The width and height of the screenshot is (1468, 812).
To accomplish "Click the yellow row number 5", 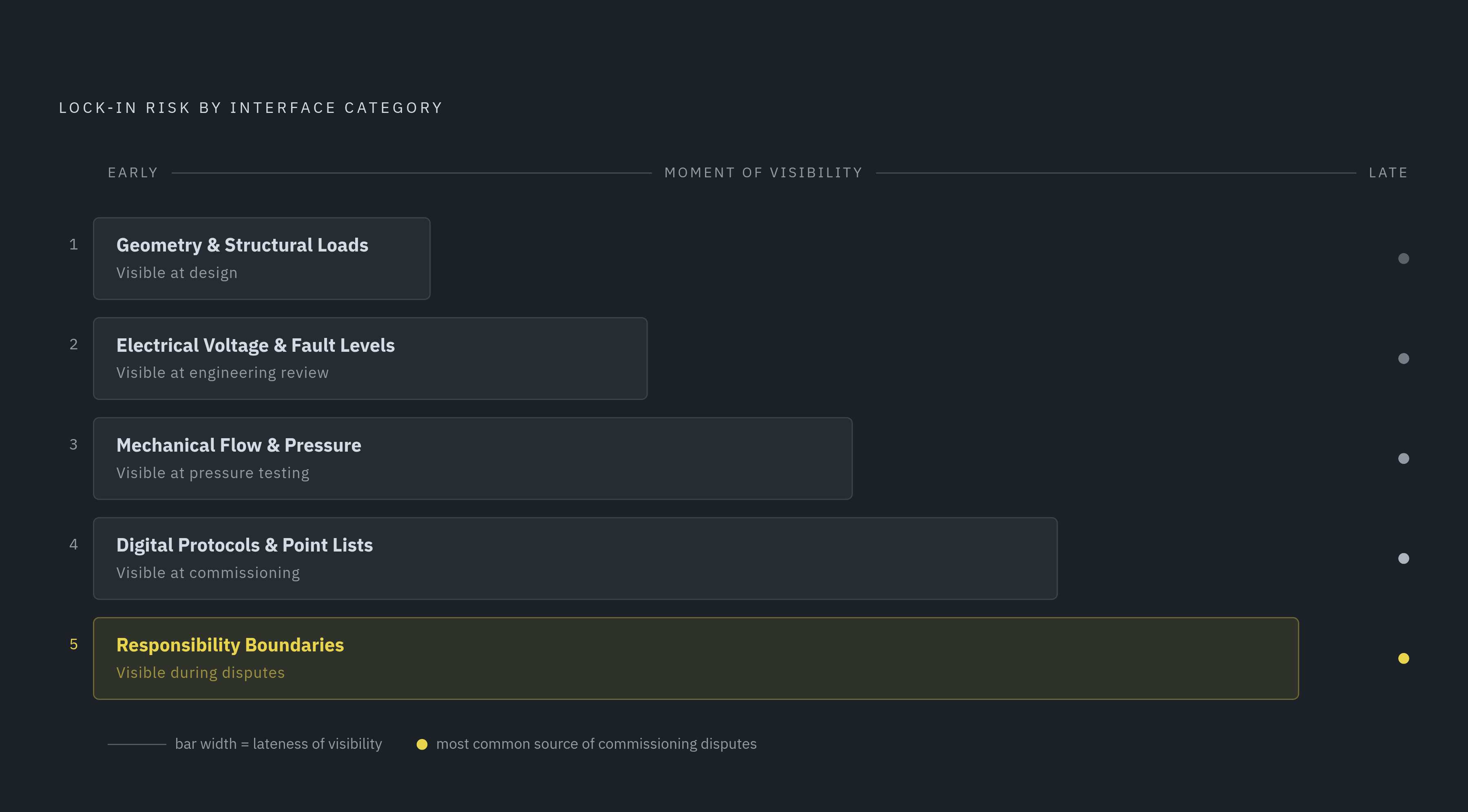I will [73, 644].
